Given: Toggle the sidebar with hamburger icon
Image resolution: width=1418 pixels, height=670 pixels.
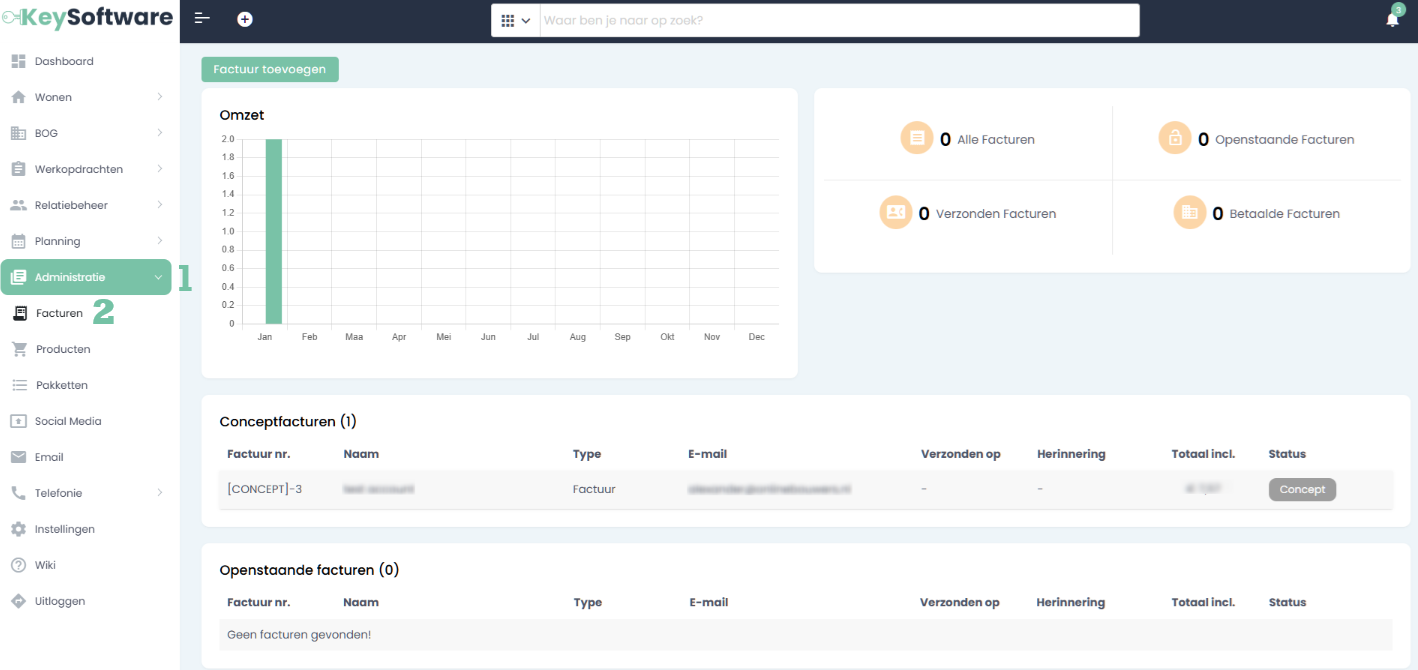Looking at the screenshot, I should (202, 19).
